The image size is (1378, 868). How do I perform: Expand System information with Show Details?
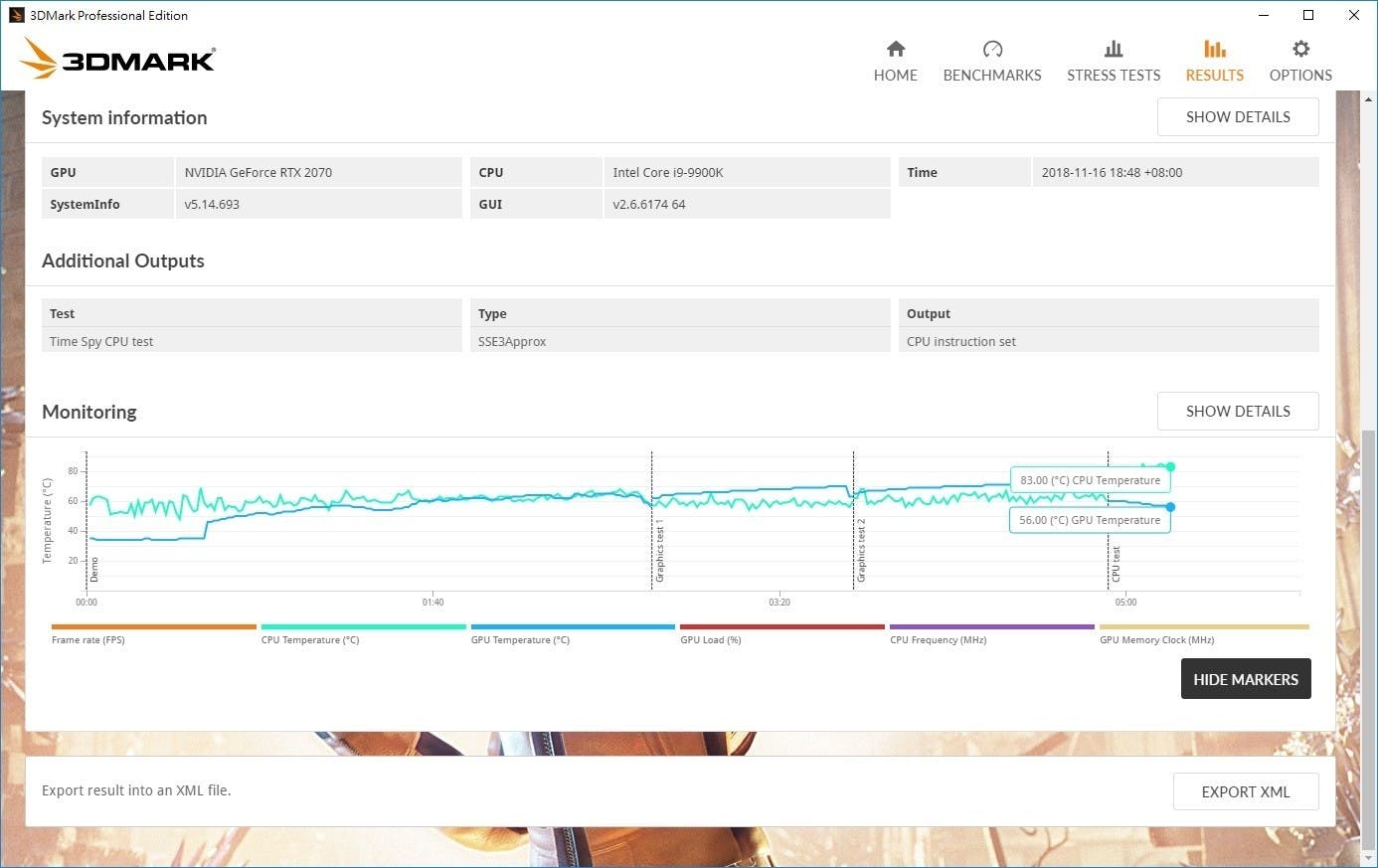[1237, 117]
